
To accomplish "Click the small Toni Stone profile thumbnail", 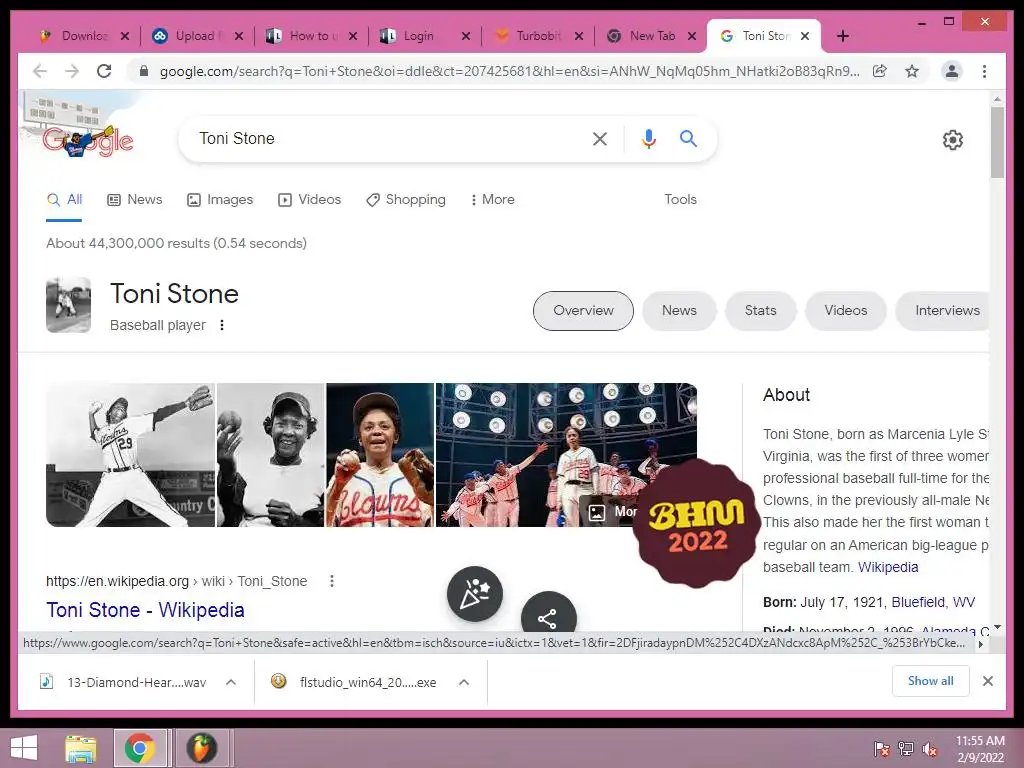I will (69, 305).
